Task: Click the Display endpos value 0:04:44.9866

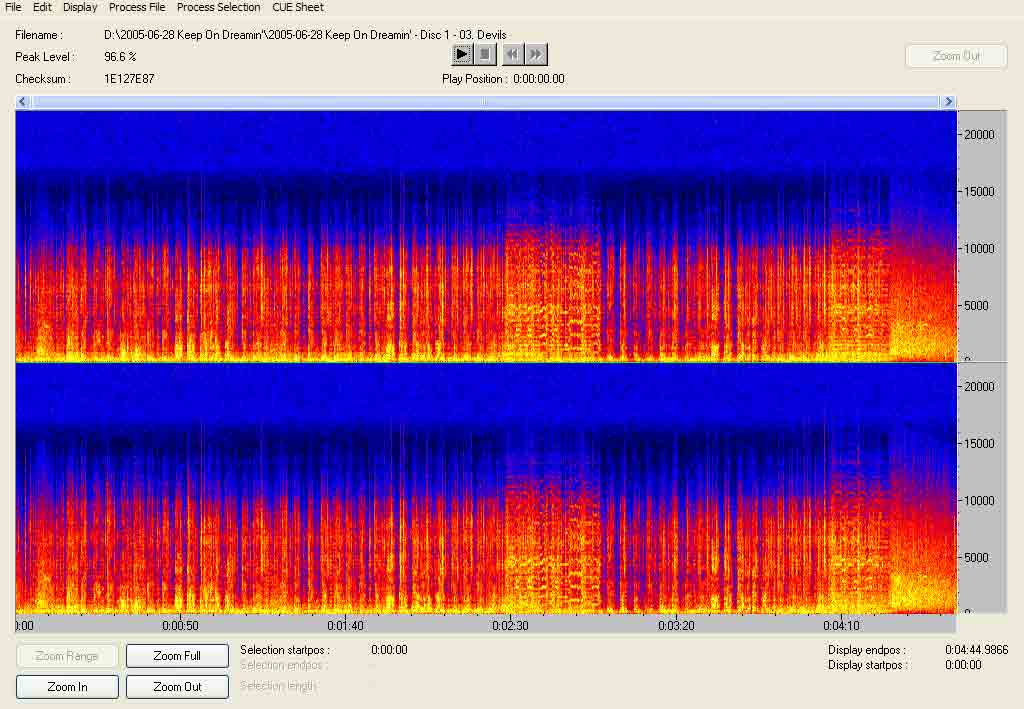Action: (x=976, y=650)
